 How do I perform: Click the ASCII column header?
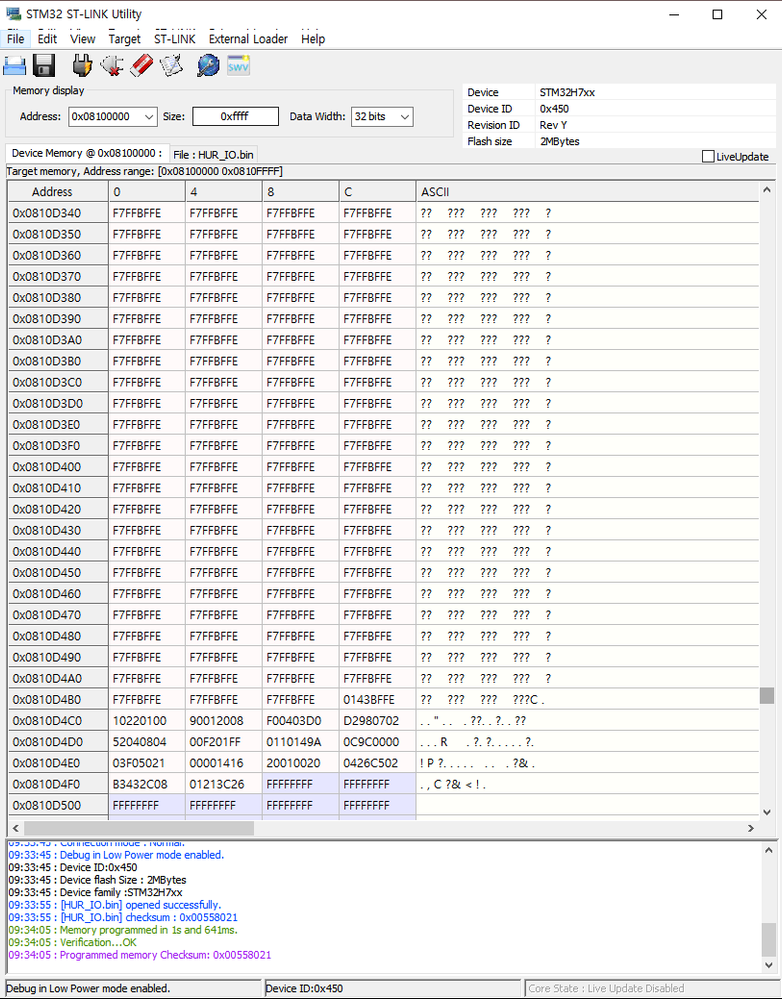pyautogui.click(x=587, y=192)
